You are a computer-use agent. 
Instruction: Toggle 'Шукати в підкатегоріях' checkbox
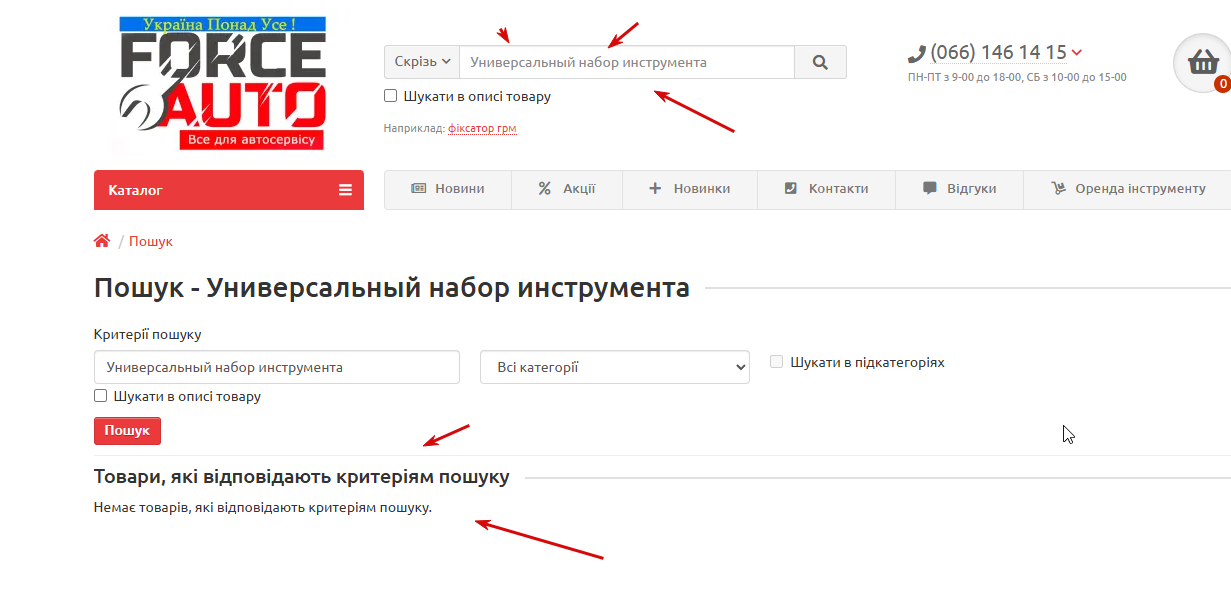777,362
